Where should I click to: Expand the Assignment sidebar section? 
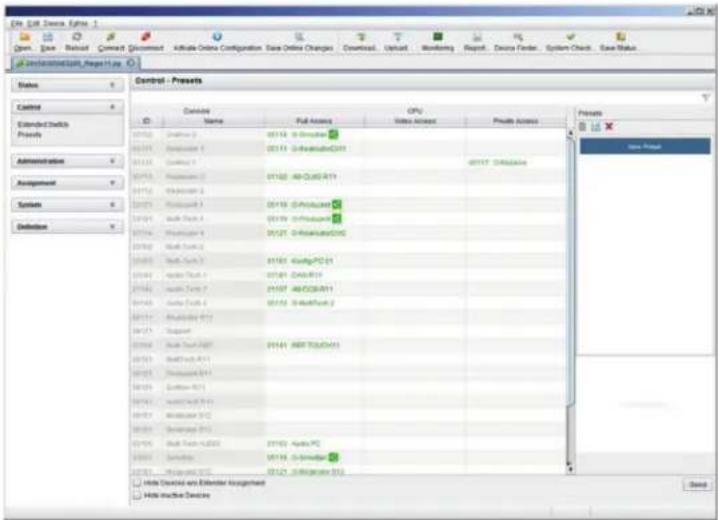coord(67,183)
